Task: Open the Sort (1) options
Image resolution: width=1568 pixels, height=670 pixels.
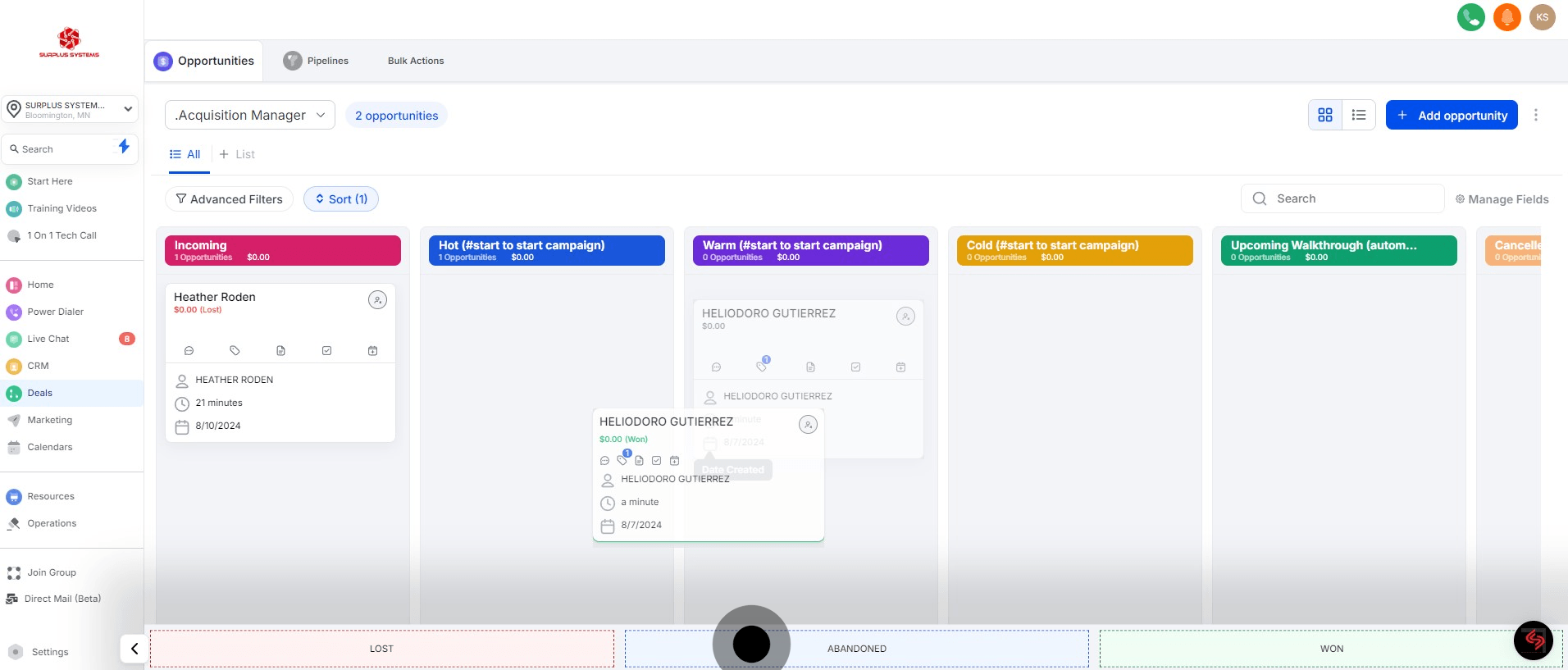Action: [x=341, y=199]
